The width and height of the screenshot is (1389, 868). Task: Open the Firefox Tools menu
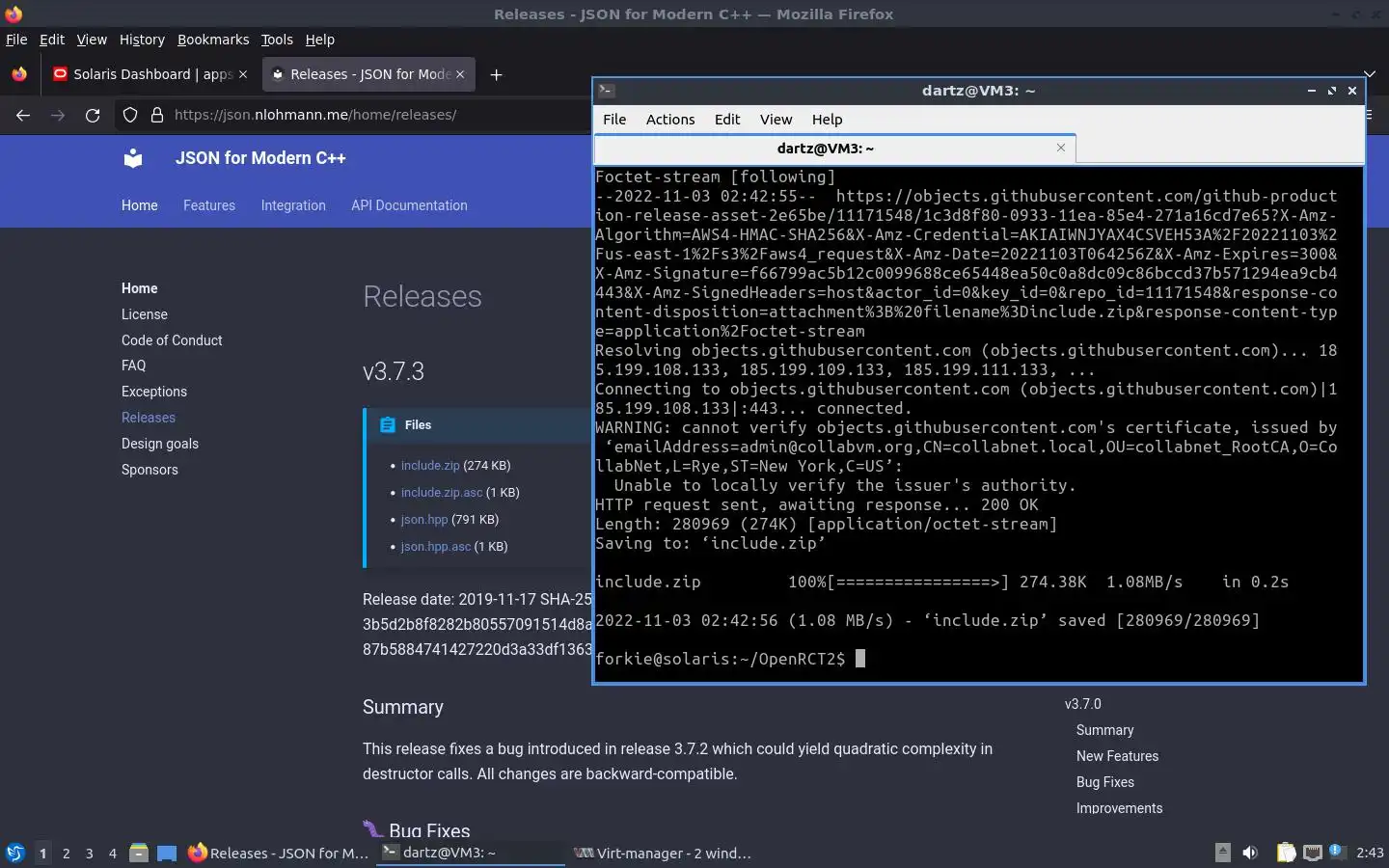(x=277, y=40)
